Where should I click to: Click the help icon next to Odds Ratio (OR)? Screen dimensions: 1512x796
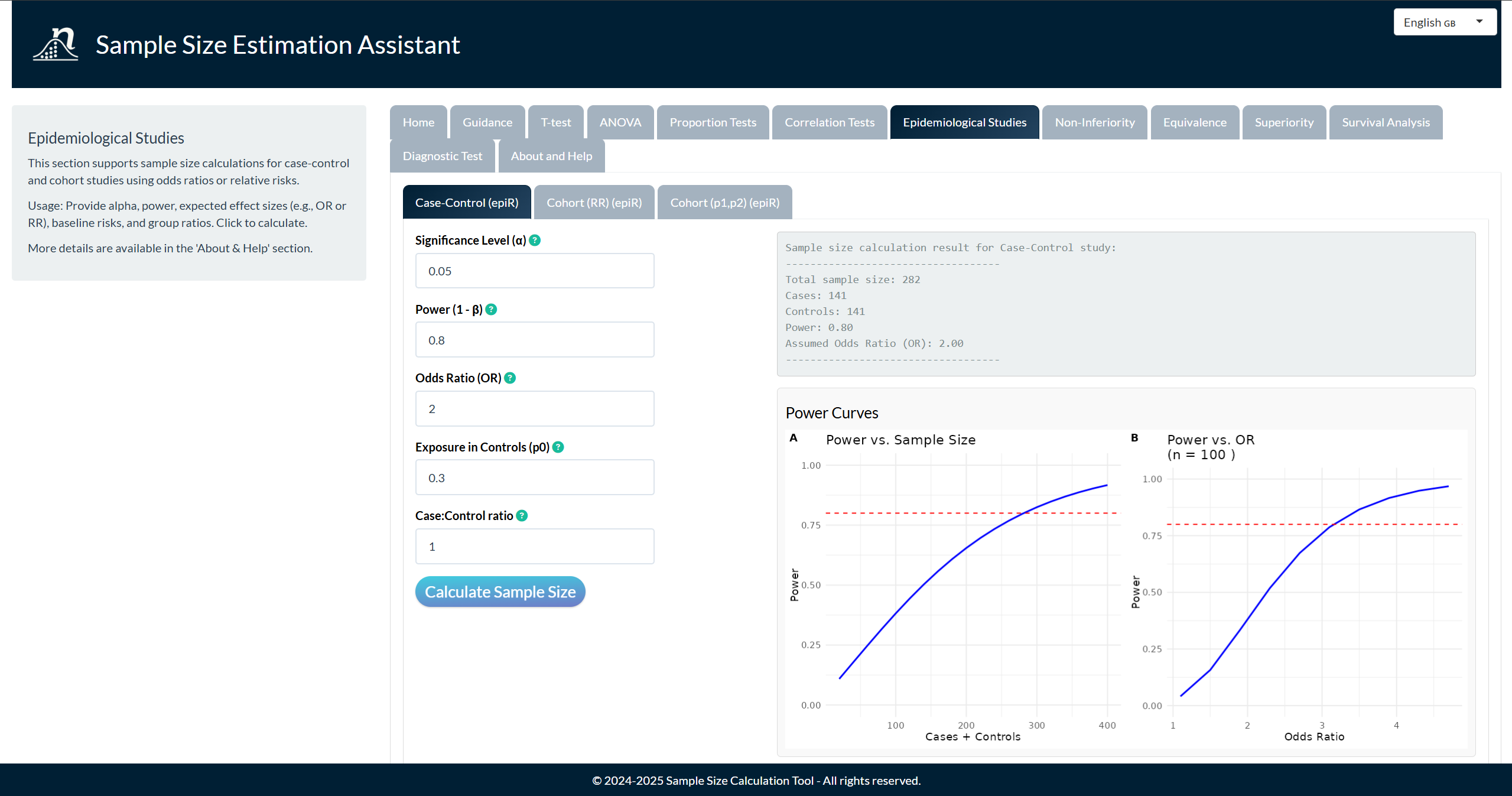[510, 378]
